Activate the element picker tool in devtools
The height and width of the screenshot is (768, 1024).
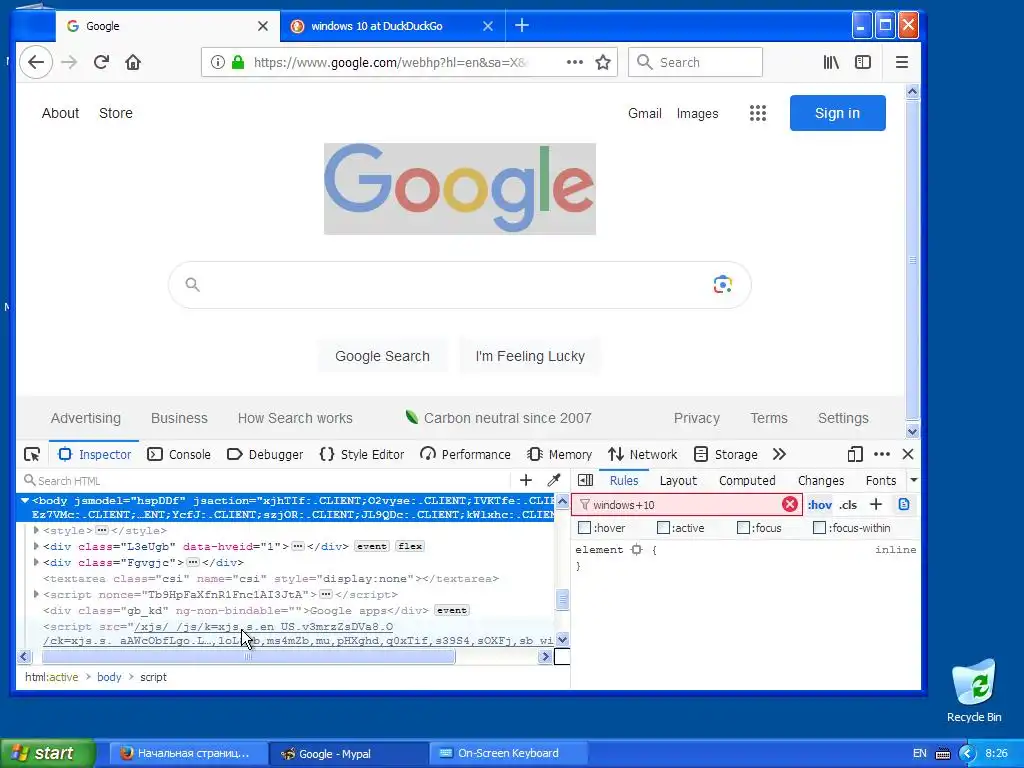point(32,454)
